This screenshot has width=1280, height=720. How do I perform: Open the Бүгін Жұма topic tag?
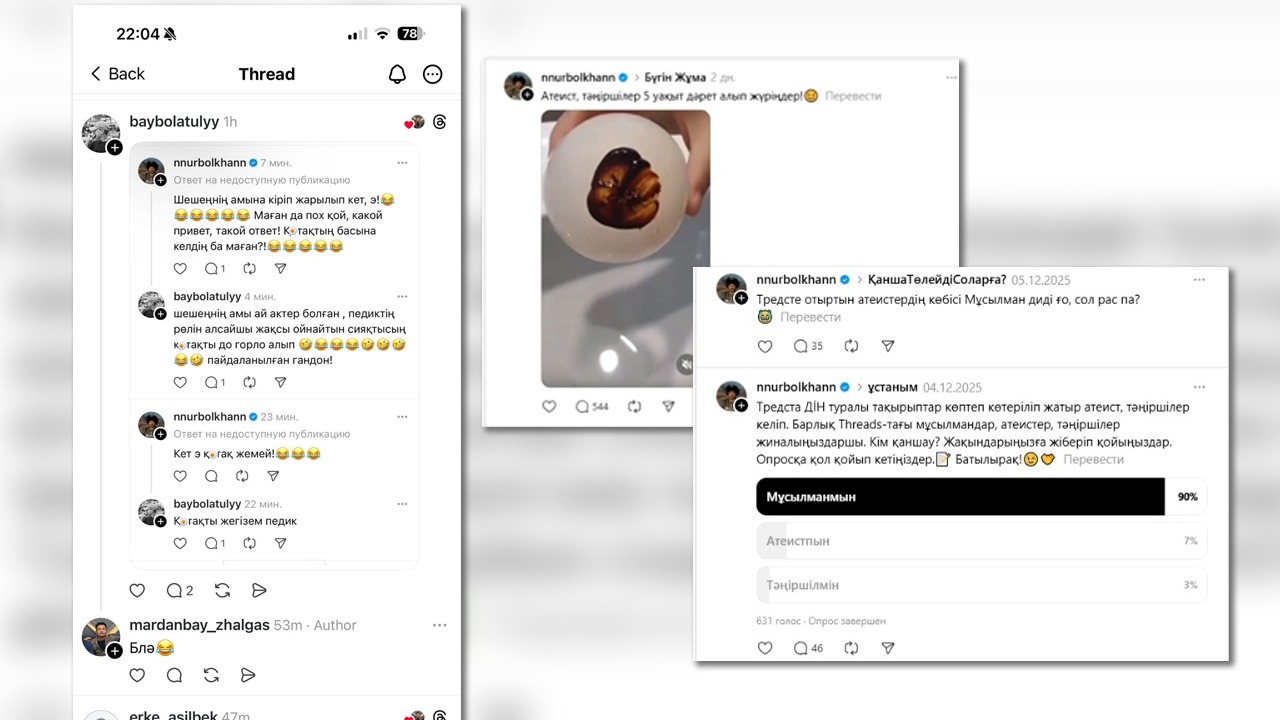point(675,77)
